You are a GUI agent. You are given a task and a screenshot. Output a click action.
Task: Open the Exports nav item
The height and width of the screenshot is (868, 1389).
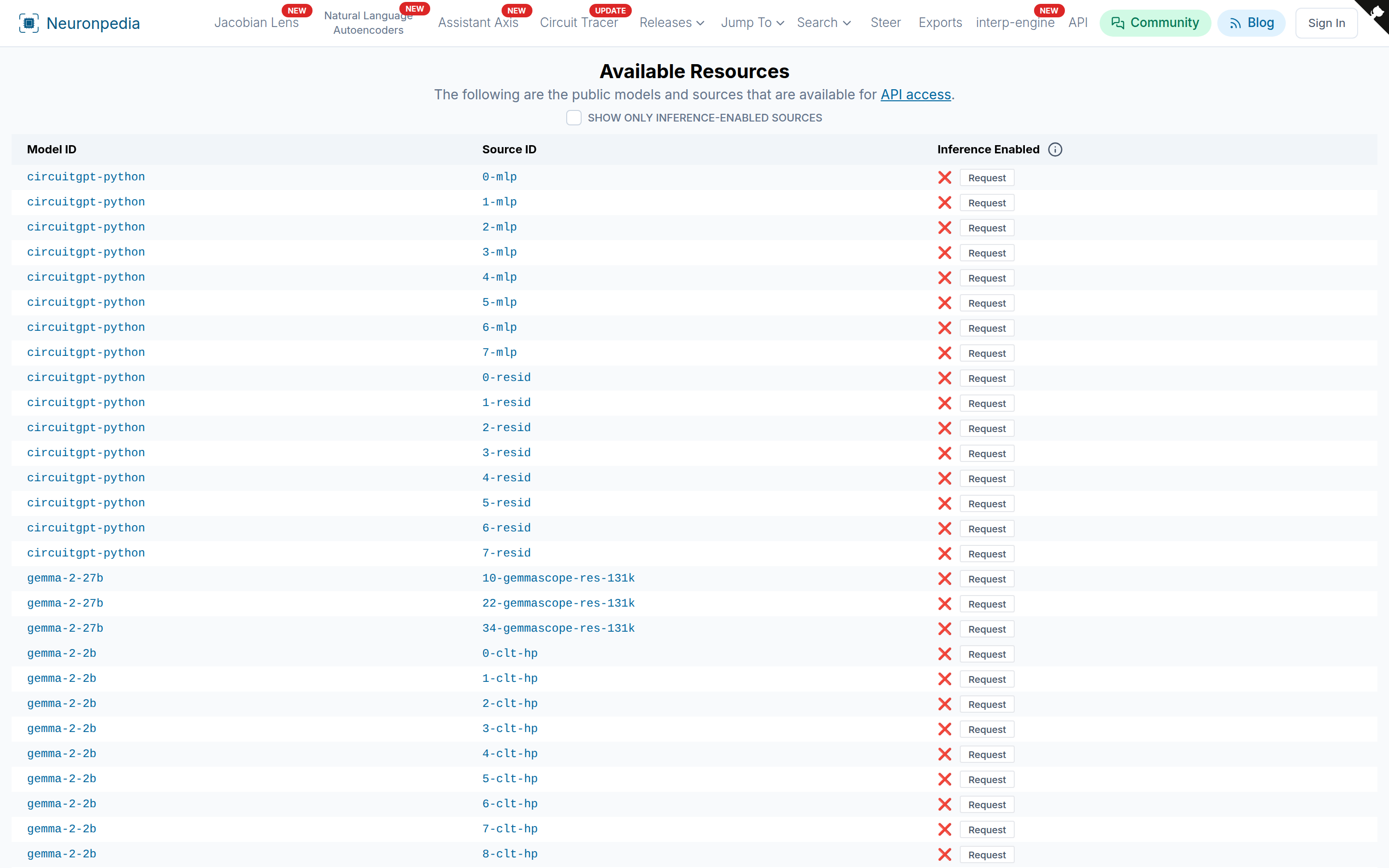coord(940,22)
